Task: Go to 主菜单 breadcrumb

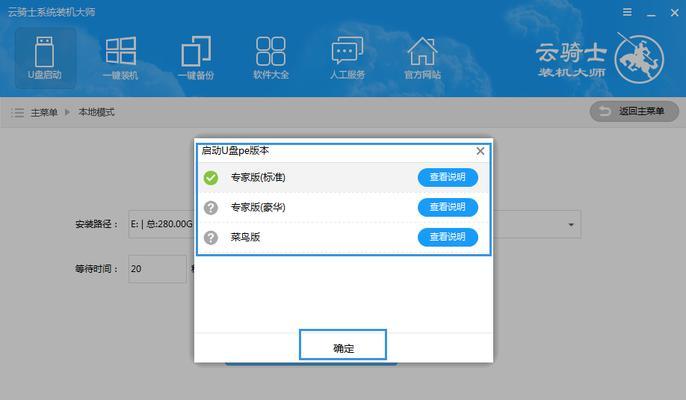Action: tap(44, 112)
